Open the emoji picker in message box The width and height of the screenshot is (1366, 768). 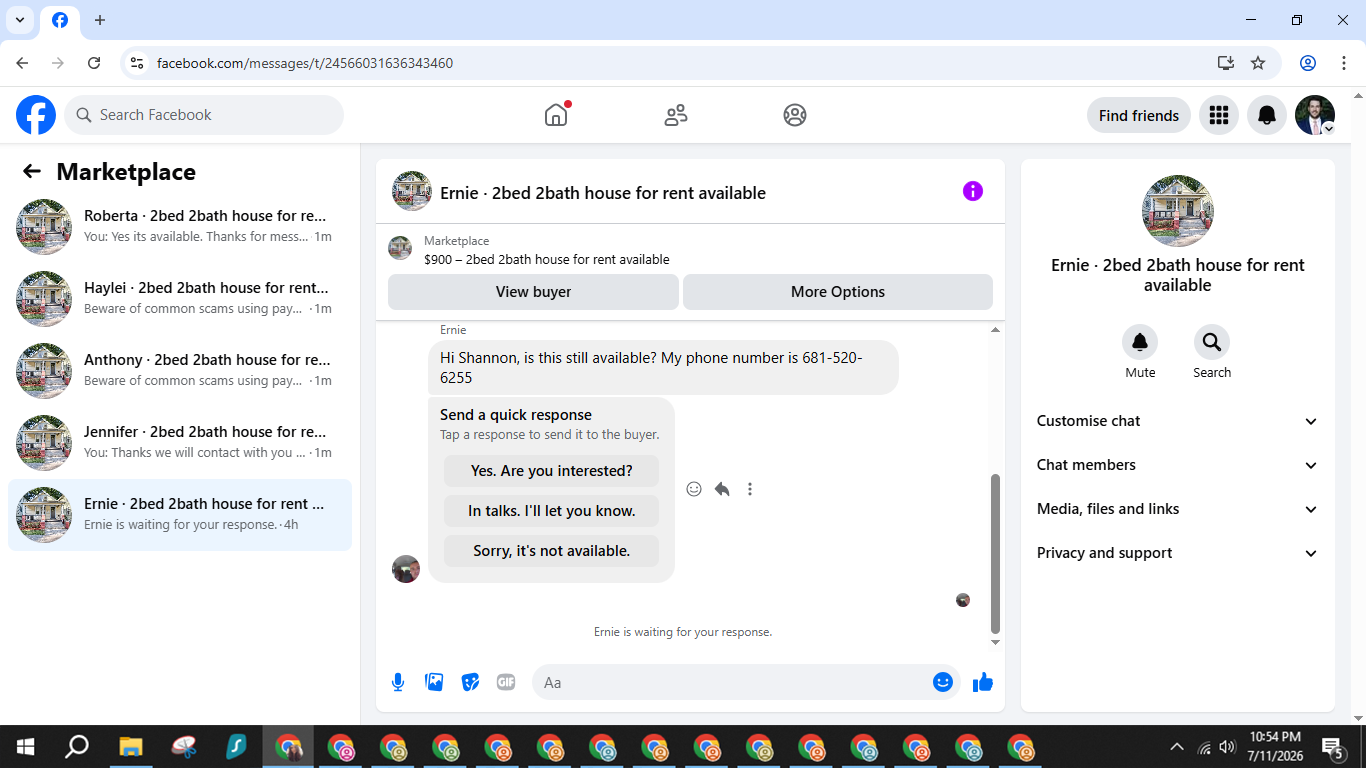point(943,682)
